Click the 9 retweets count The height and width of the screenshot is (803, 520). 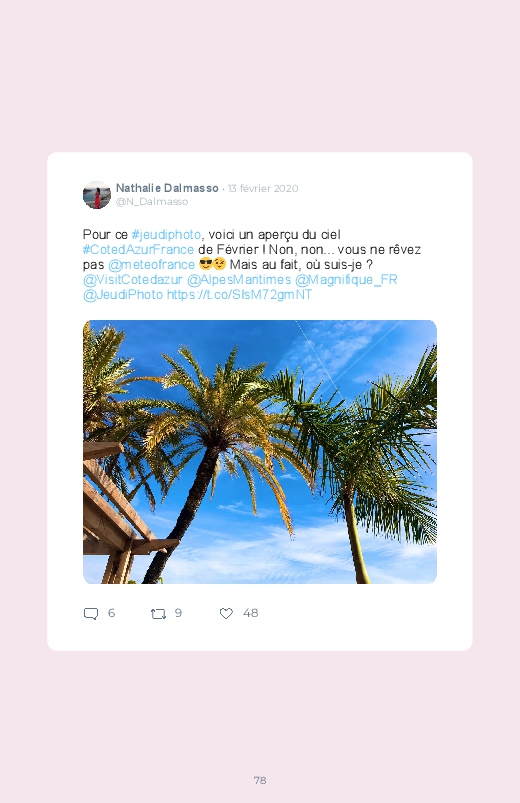coord(178,613)
